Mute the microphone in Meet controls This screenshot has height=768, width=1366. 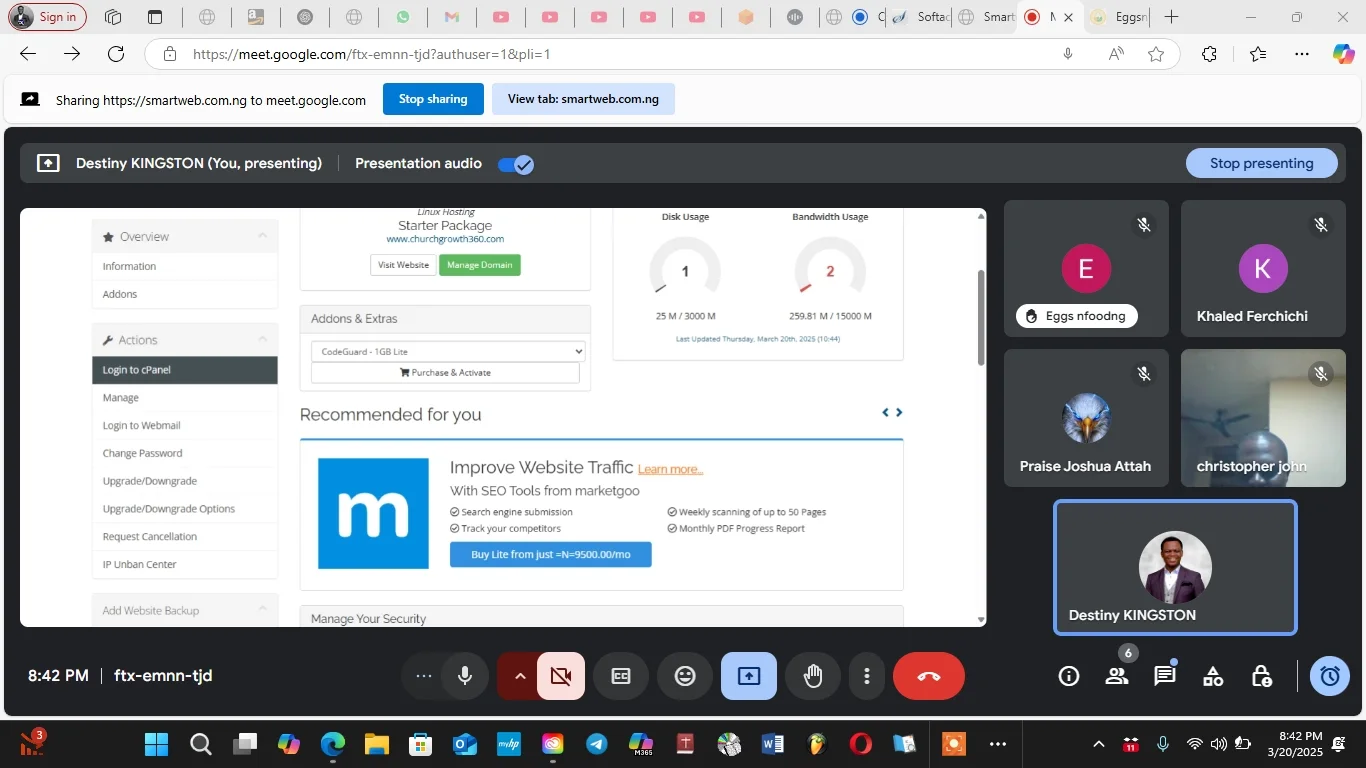point(464,676)
